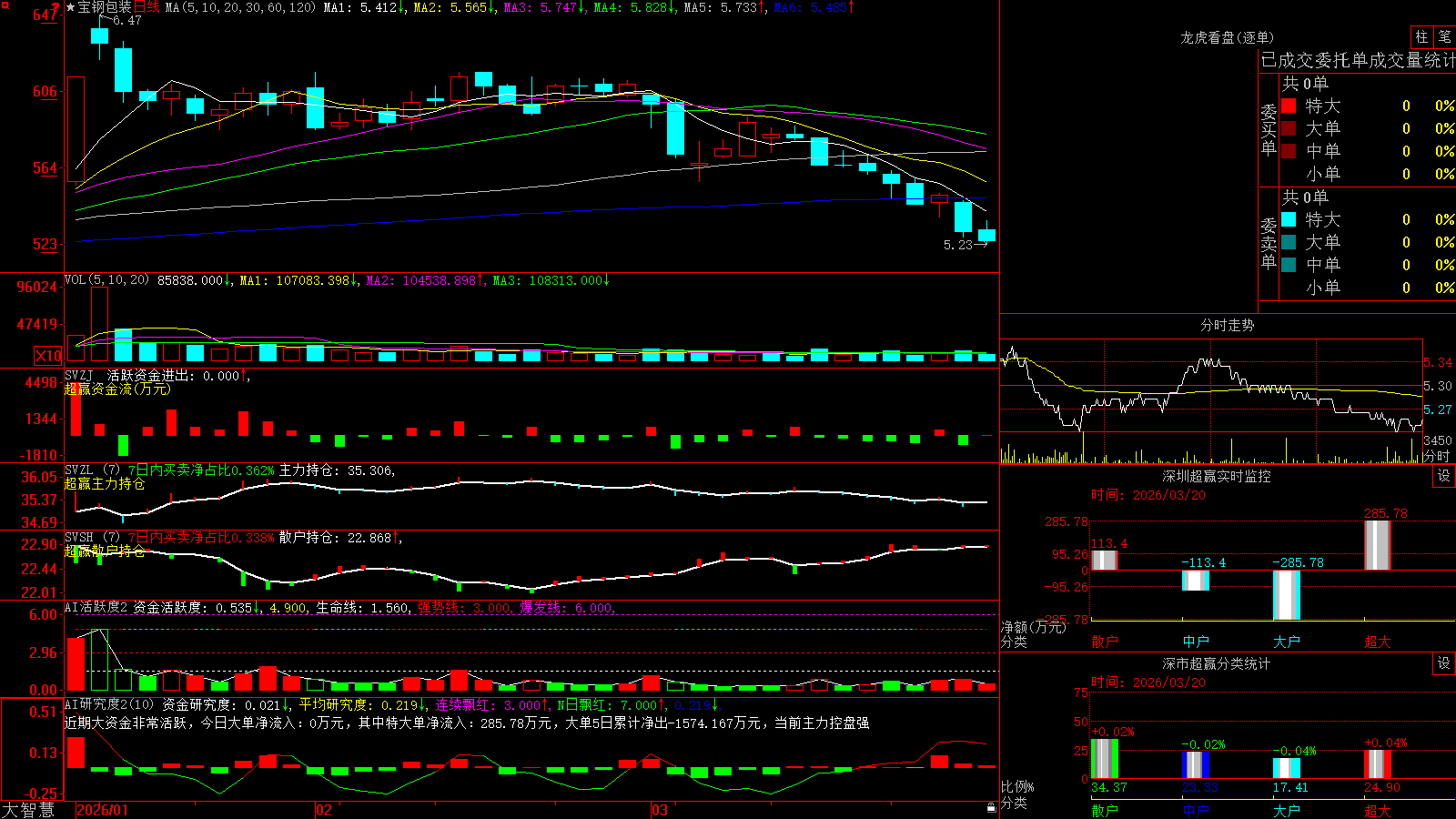Screen dimensions: 1456x819
Task: Click the 大智慧 logo at bottom-left
Action: (x=28, y=810)
